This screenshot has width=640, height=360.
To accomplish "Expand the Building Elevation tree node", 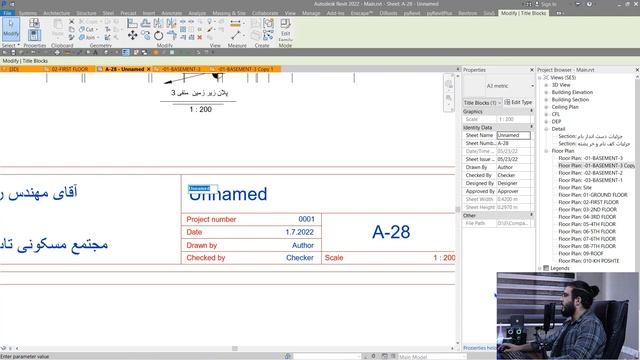I will [547, 92].
